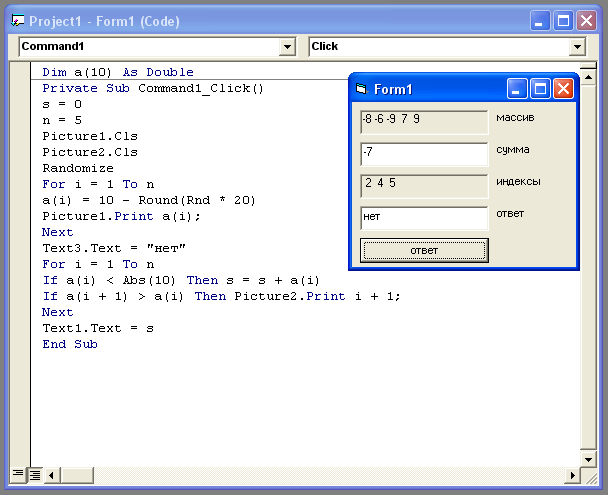The width and height of the screenshot is (608, 495).
Task: Click the Form1 title bar text
Action: [393, 90]
